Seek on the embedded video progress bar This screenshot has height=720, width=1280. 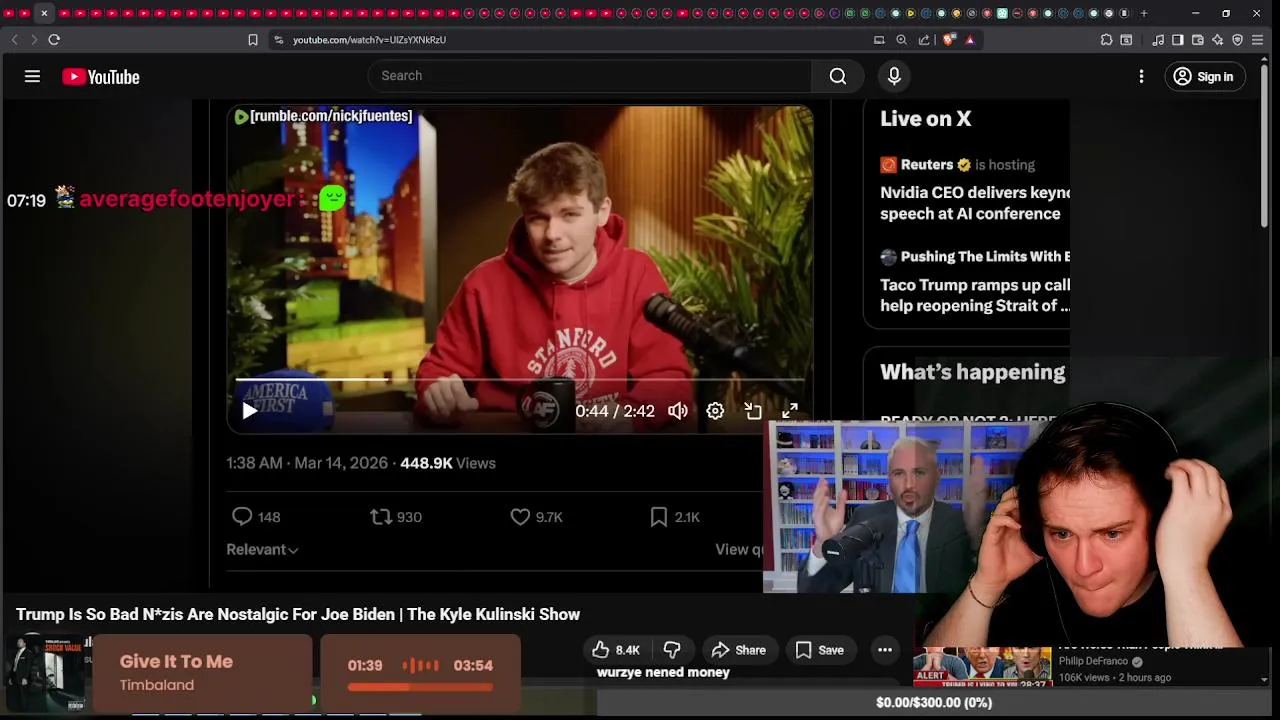(x=520, y=380)
